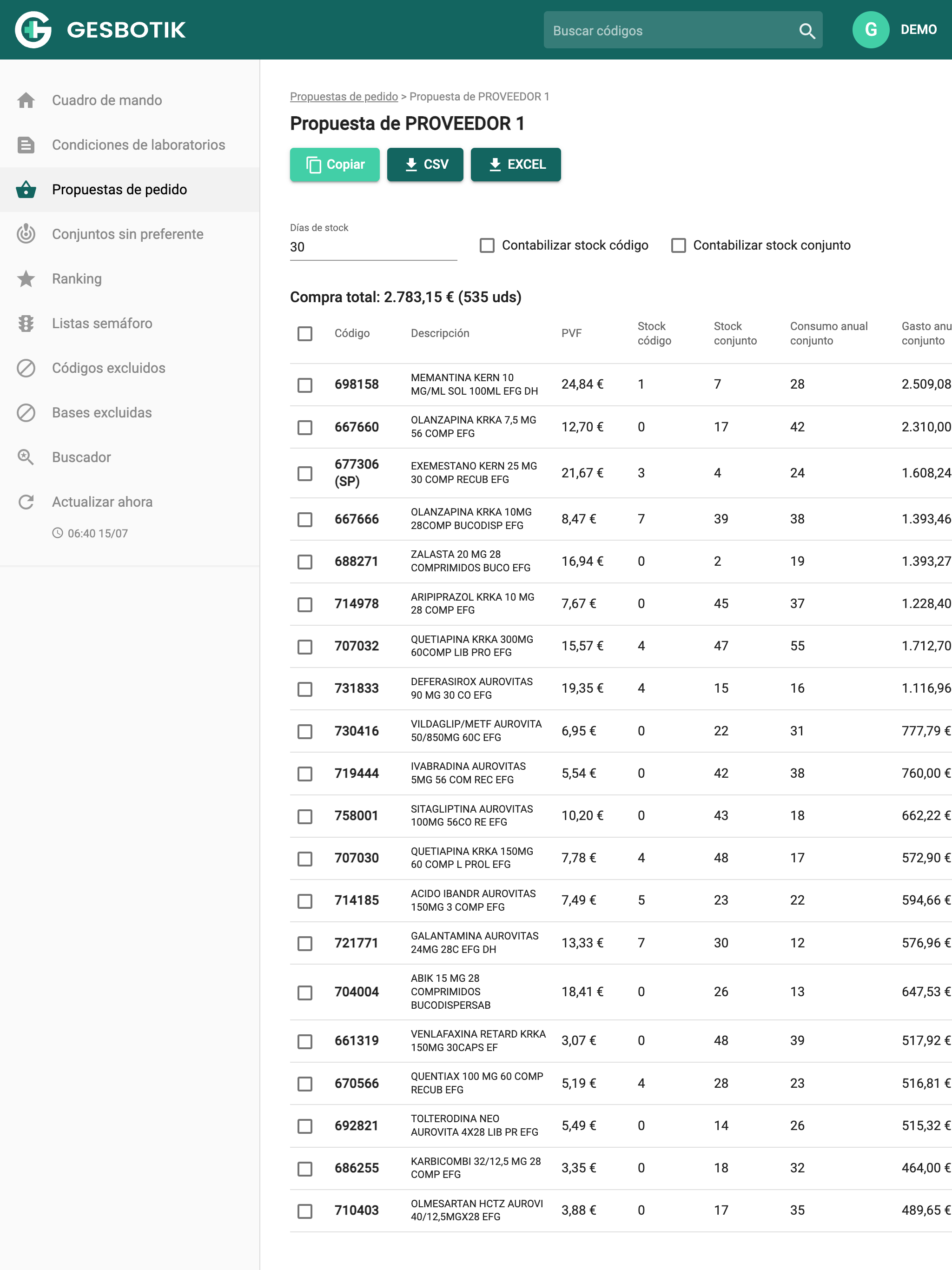Enable Contabilizar stock código checkbox
The image size is (952, 1270).
tap(487, 246)
